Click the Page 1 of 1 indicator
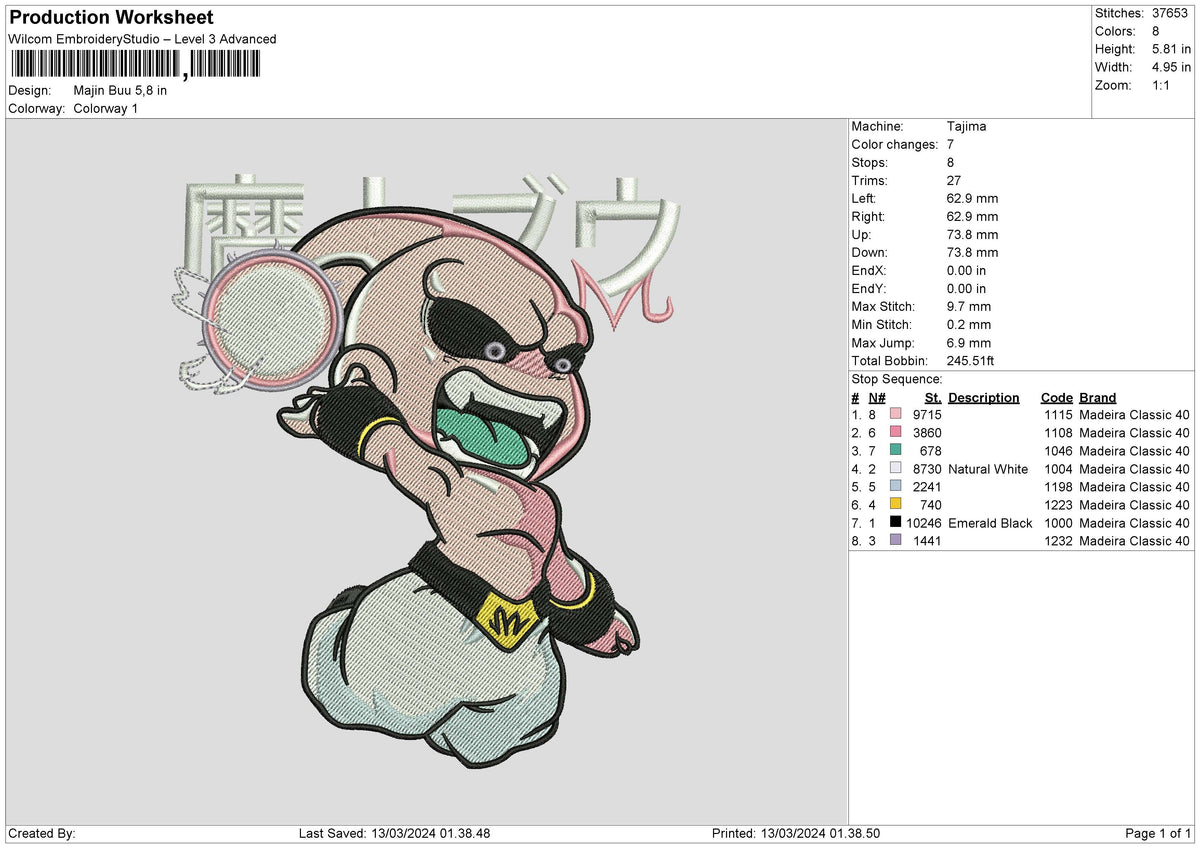The height and width of the screenshot is (848, 1200). click(1158, 834)
